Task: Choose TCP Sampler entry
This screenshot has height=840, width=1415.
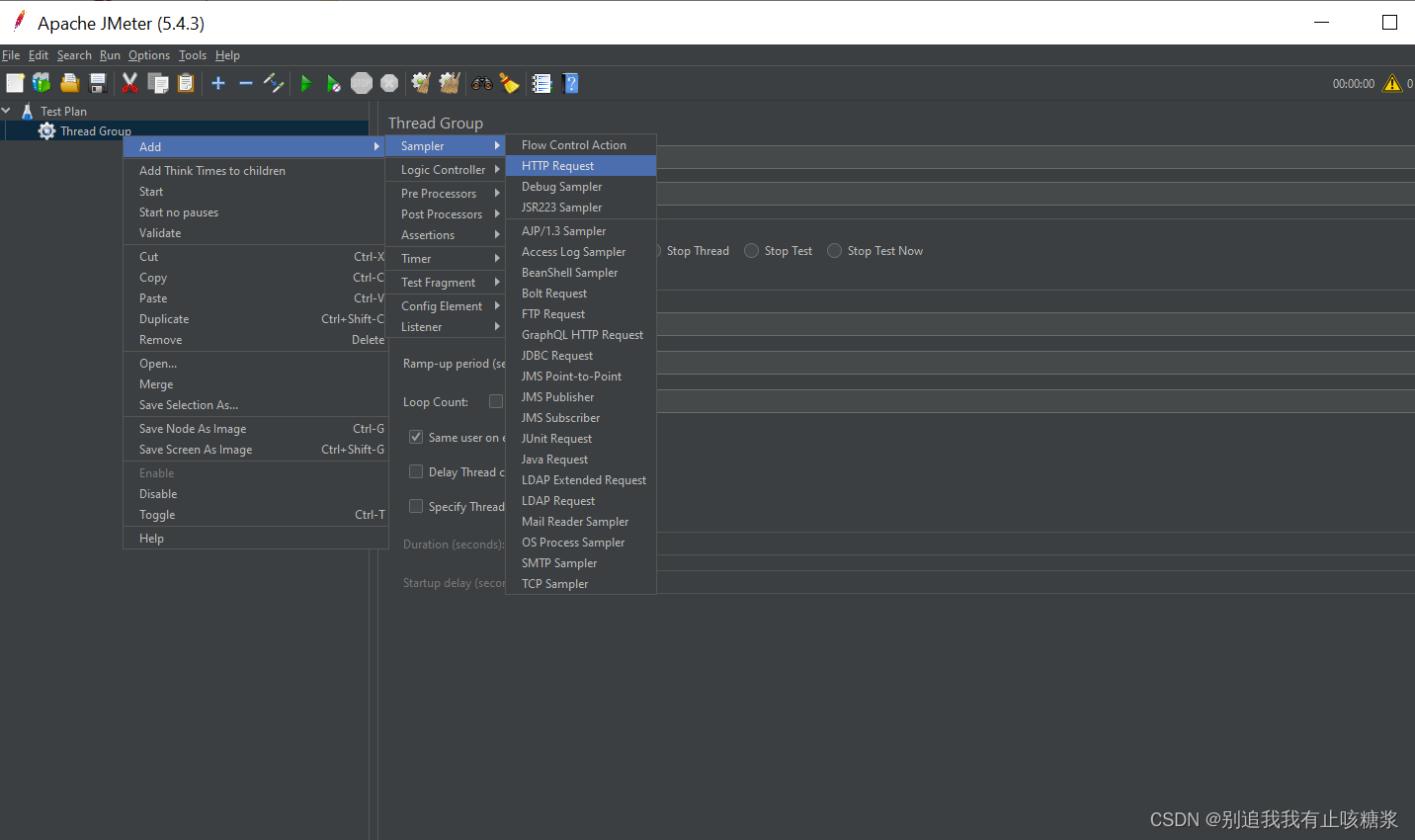Action: tap(581, 583)
